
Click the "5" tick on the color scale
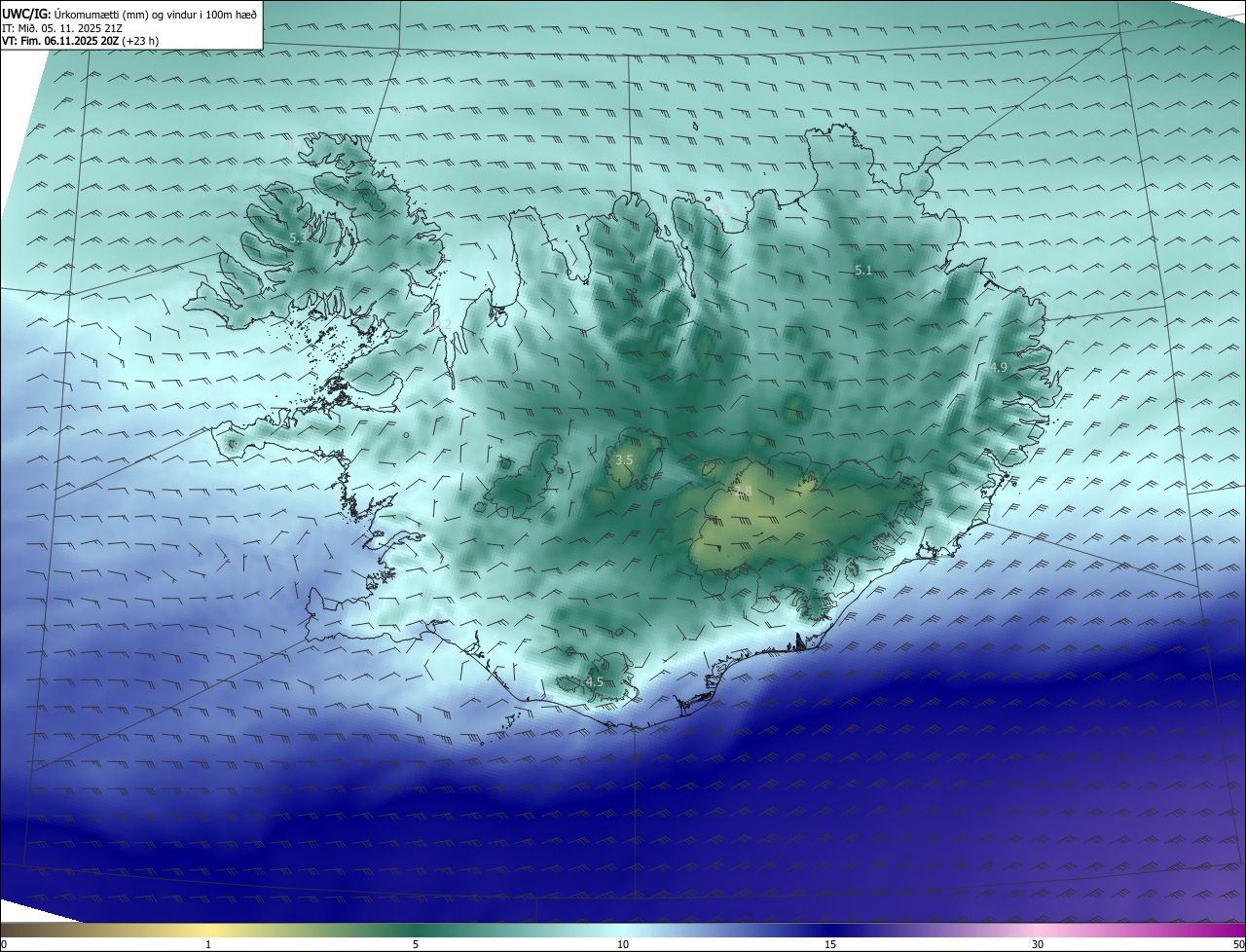pyautogui.click(x=416, y=944)
